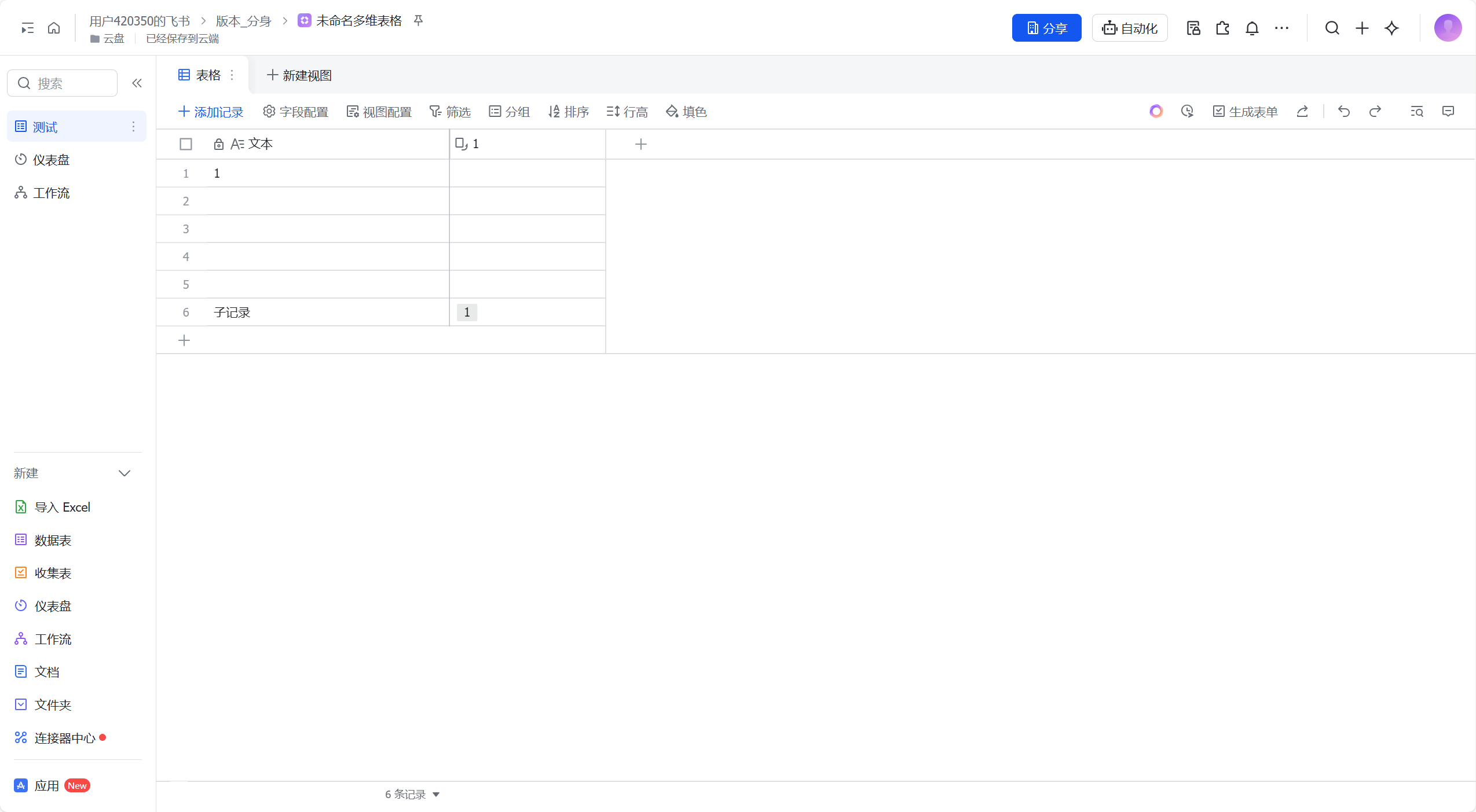
Task: Toggle the select-all records checkbox
Action: click(186, 144)
